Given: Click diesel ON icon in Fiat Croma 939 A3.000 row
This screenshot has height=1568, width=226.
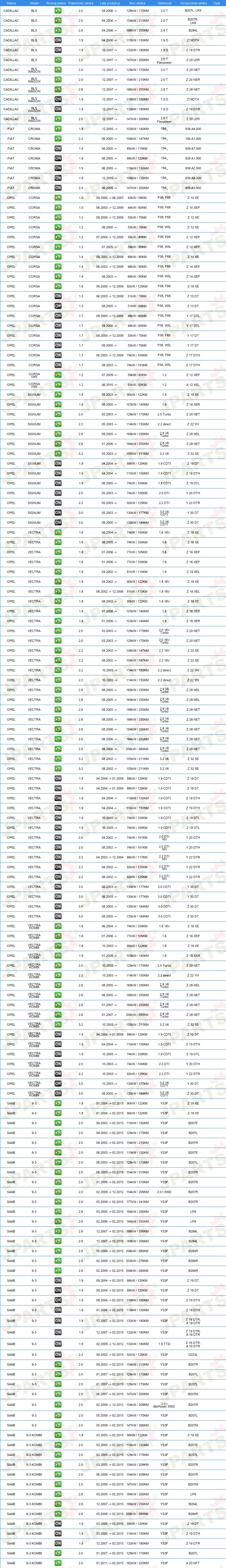Looking at the screenshot, I should tap(58, 188).
